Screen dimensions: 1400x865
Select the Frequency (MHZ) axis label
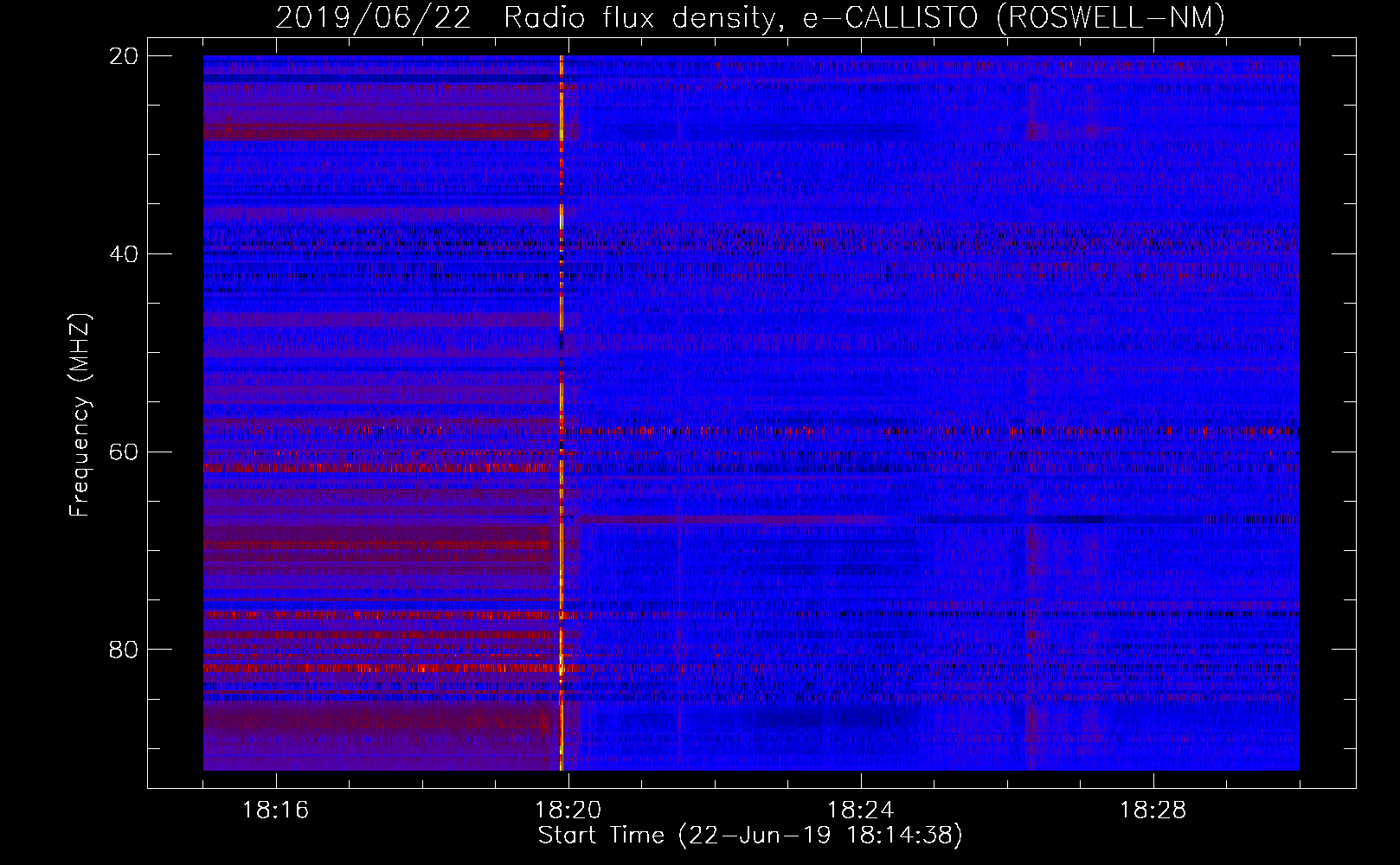pos(79,415)
